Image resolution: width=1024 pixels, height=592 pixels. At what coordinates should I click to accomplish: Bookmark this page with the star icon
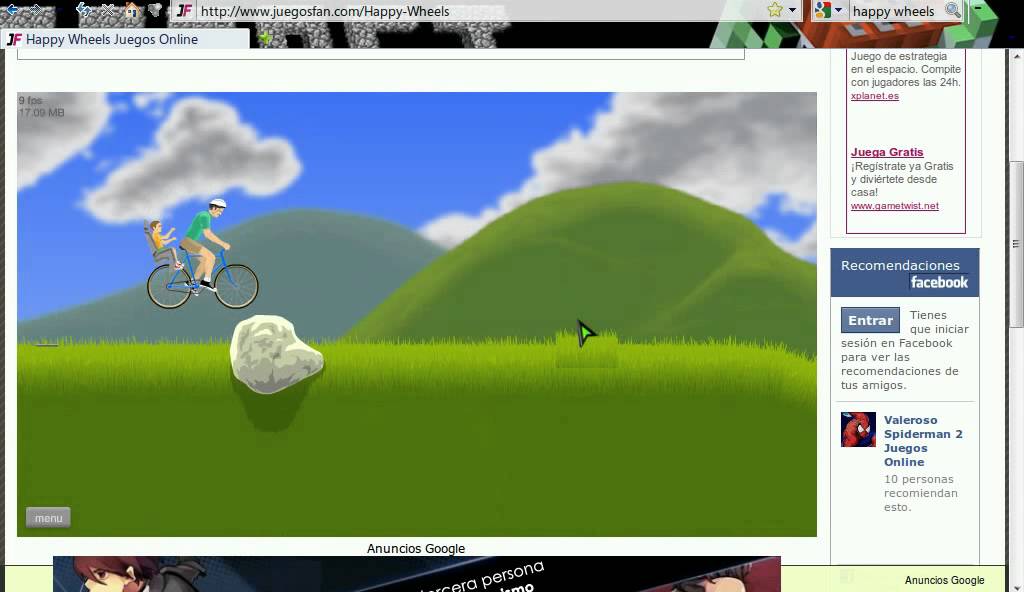(775, 10)
